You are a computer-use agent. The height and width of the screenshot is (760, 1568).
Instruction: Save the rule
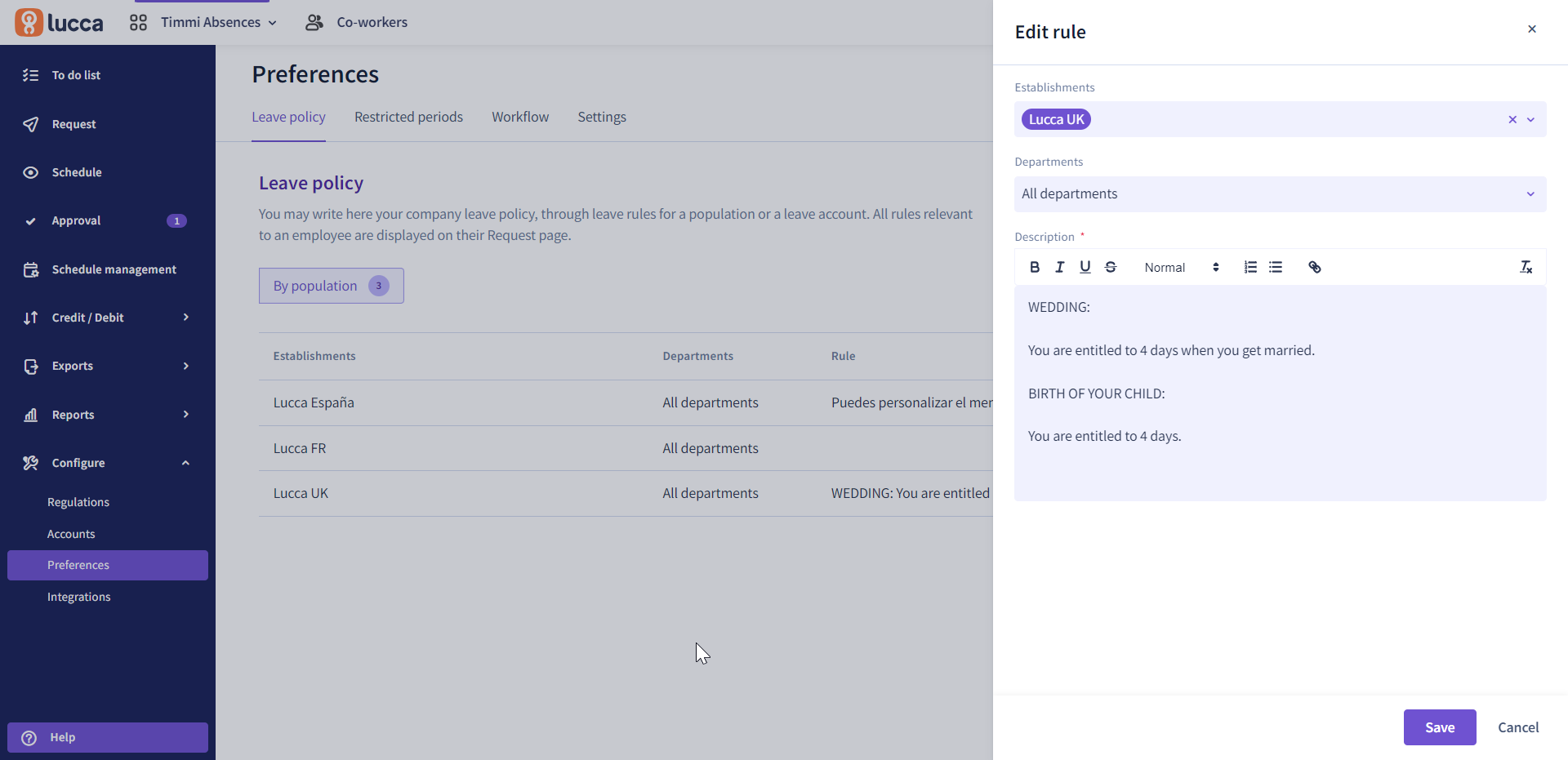point(1440,727)
